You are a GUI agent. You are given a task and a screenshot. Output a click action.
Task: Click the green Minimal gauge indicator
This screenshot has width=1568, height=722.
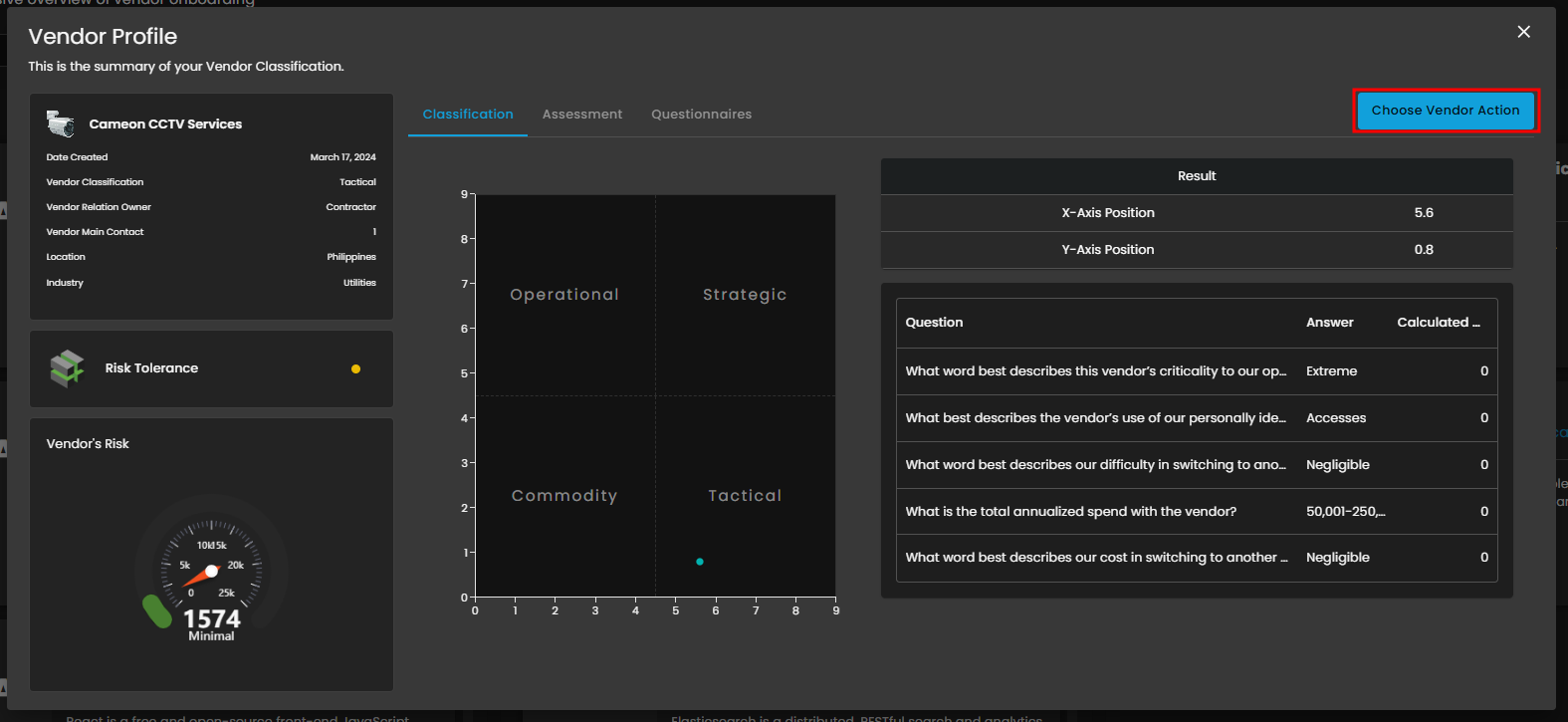[157, 611]
